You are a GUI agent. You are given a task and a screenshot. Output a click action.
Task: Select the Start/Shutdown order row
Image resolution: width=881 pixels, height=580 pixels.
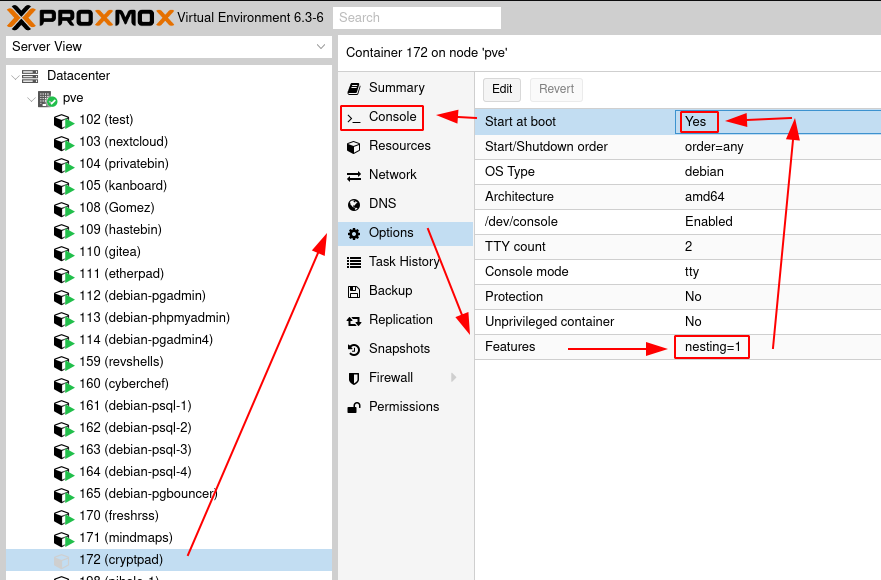point(678,147)
